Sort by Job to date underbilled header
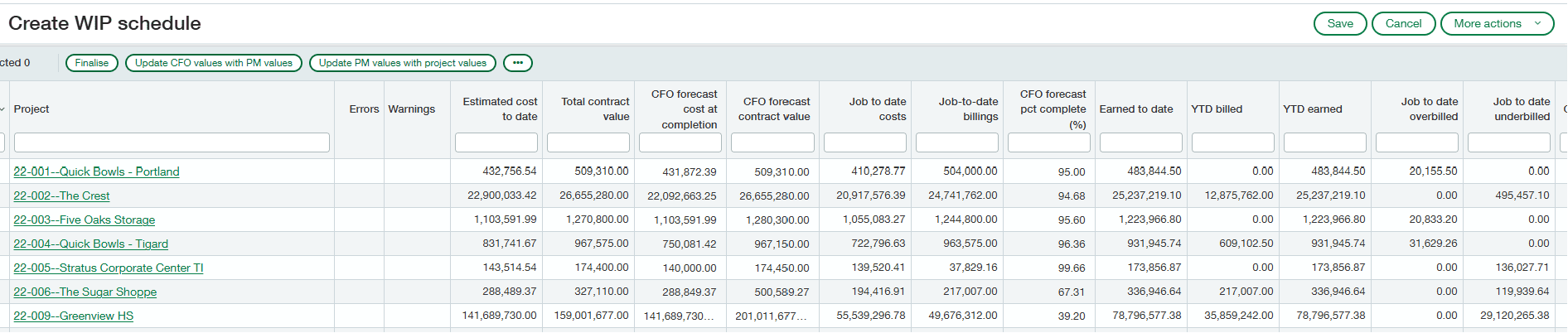This screenshot has height=333, width=1568. (1522, 109)
